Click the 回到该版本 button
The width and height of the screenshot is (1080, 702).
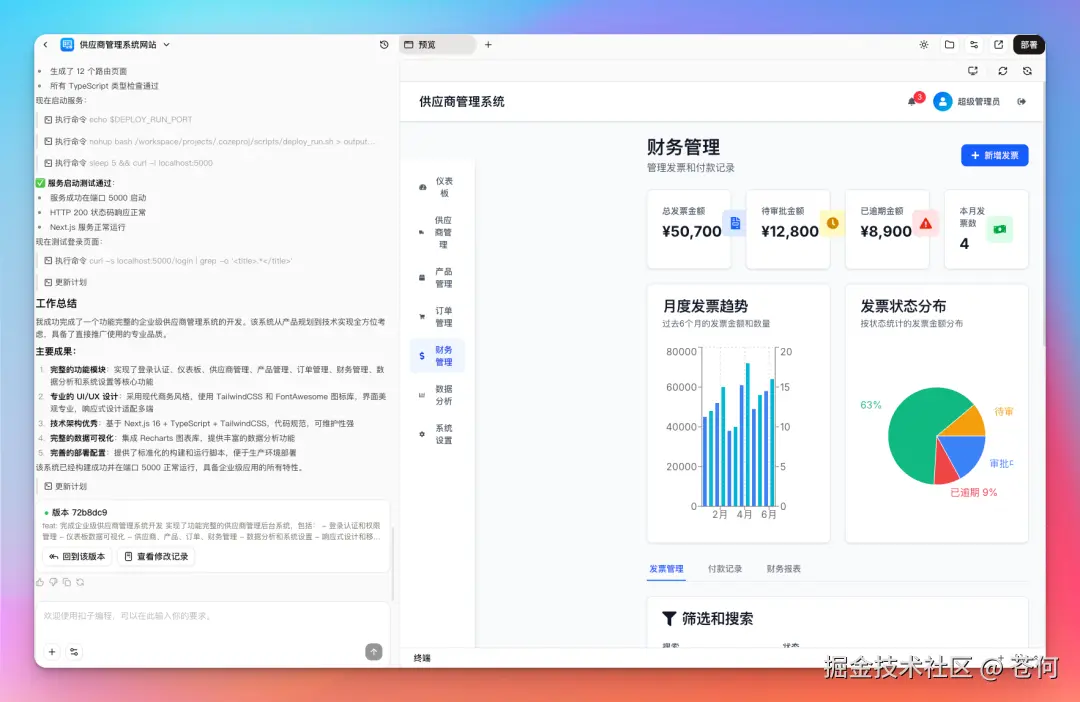tap(77, 557)
